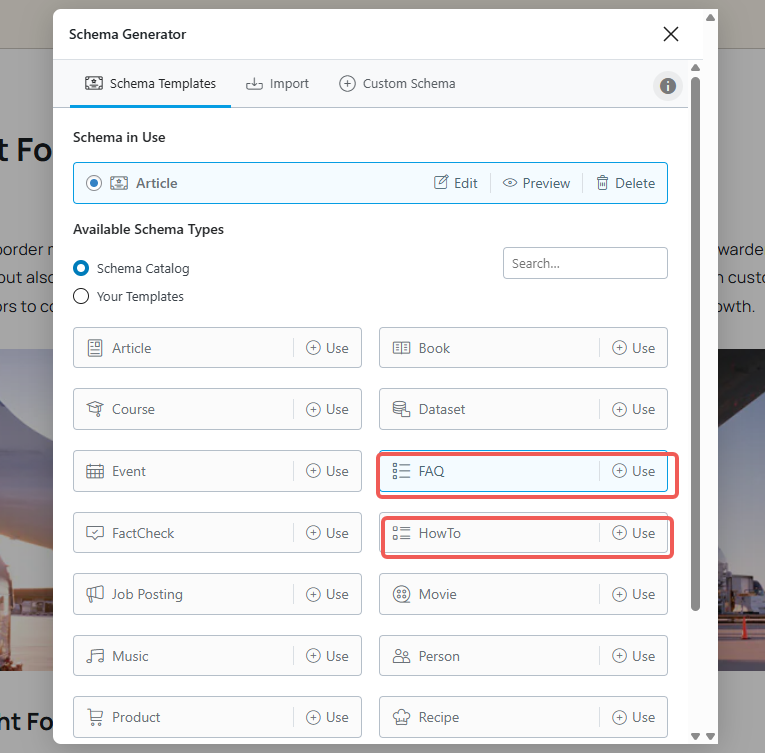Click the Course graduation cap icon
This screenshot has width=765, height=753.
pyautogui.click(x=95, y=409)
